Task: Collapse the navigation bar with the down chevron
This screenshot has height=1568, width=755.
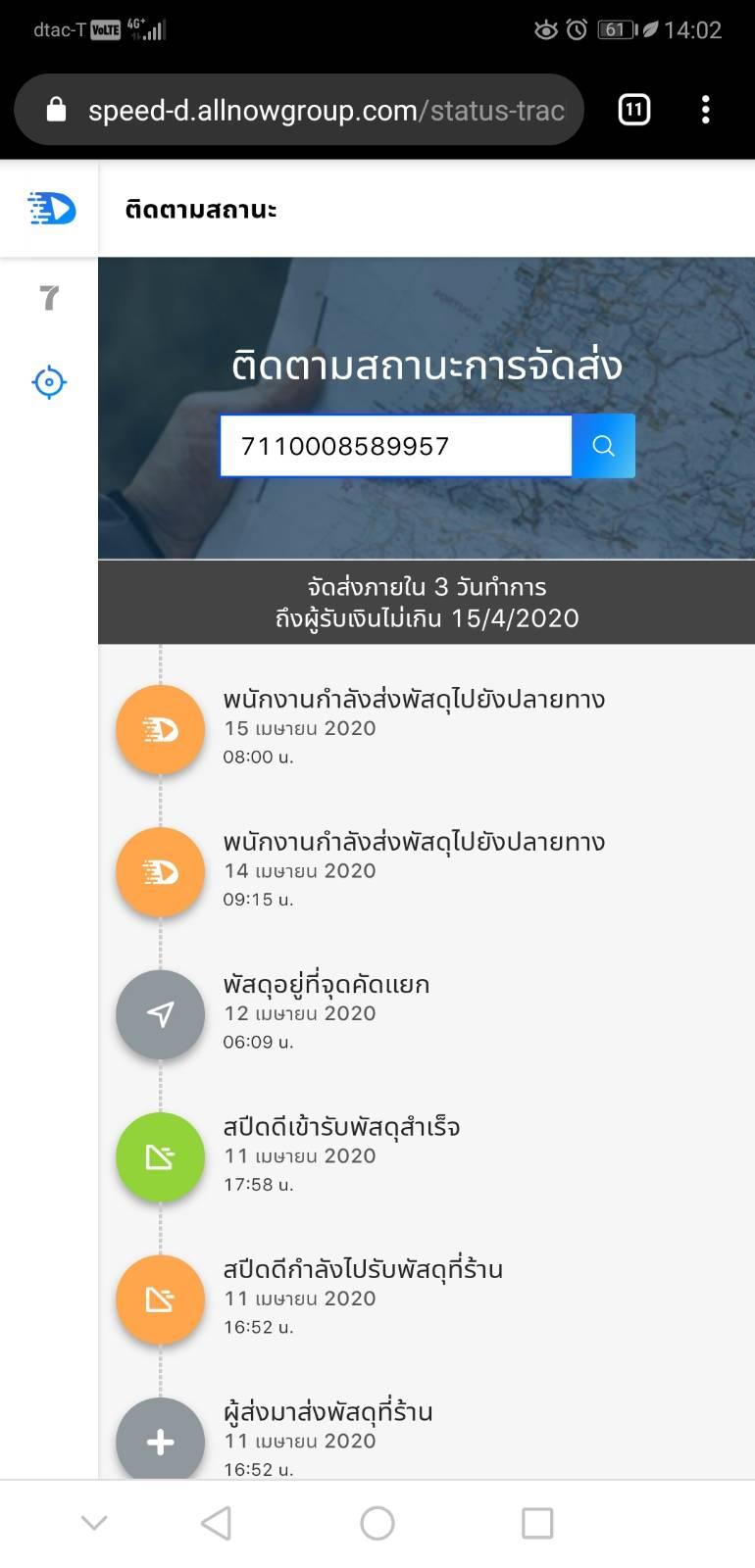Action: [x=94, y=1523]
